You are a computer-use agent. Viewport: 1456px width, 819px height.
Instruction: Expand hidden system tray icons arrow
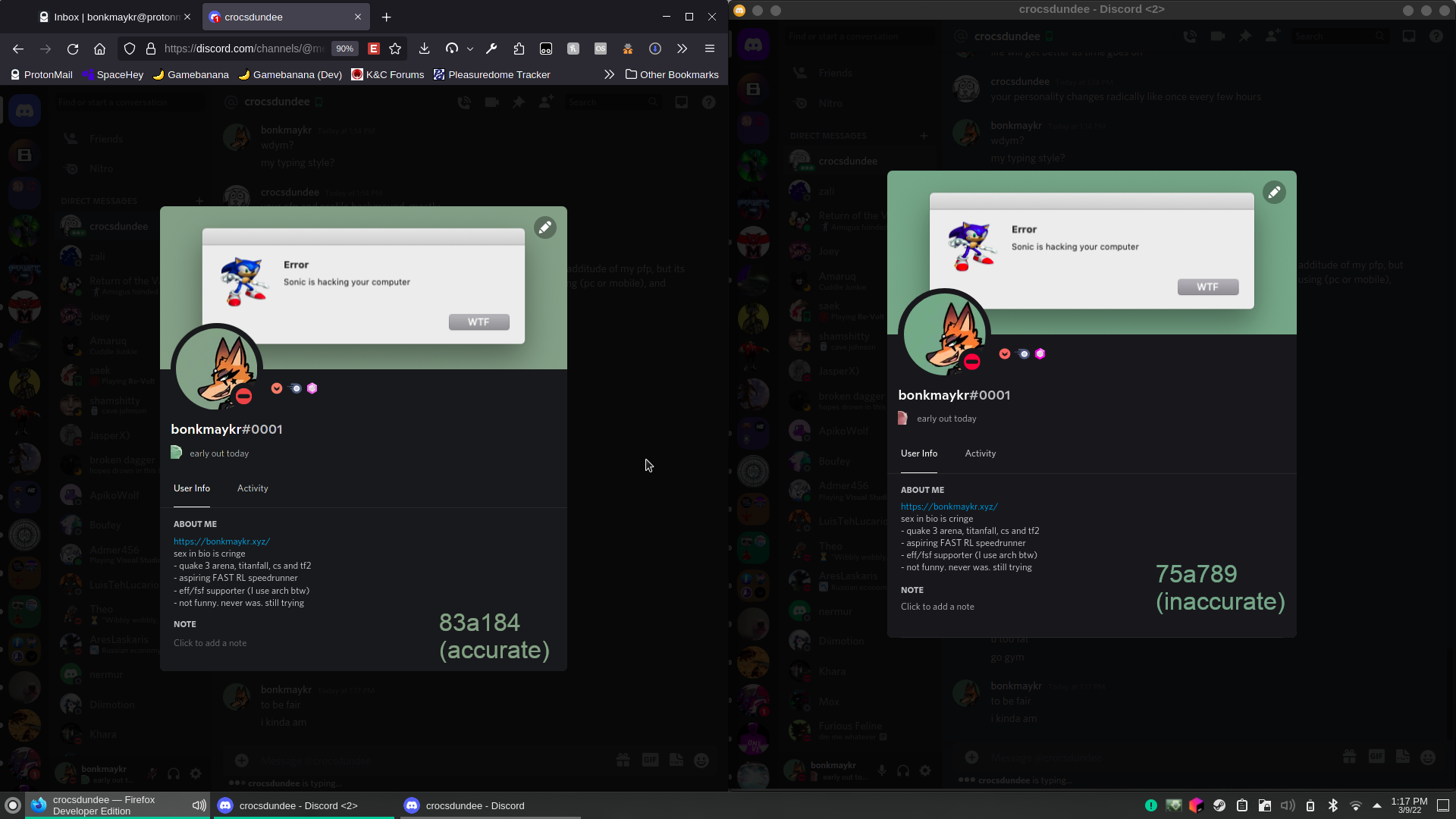click(x=1377, y=805)
